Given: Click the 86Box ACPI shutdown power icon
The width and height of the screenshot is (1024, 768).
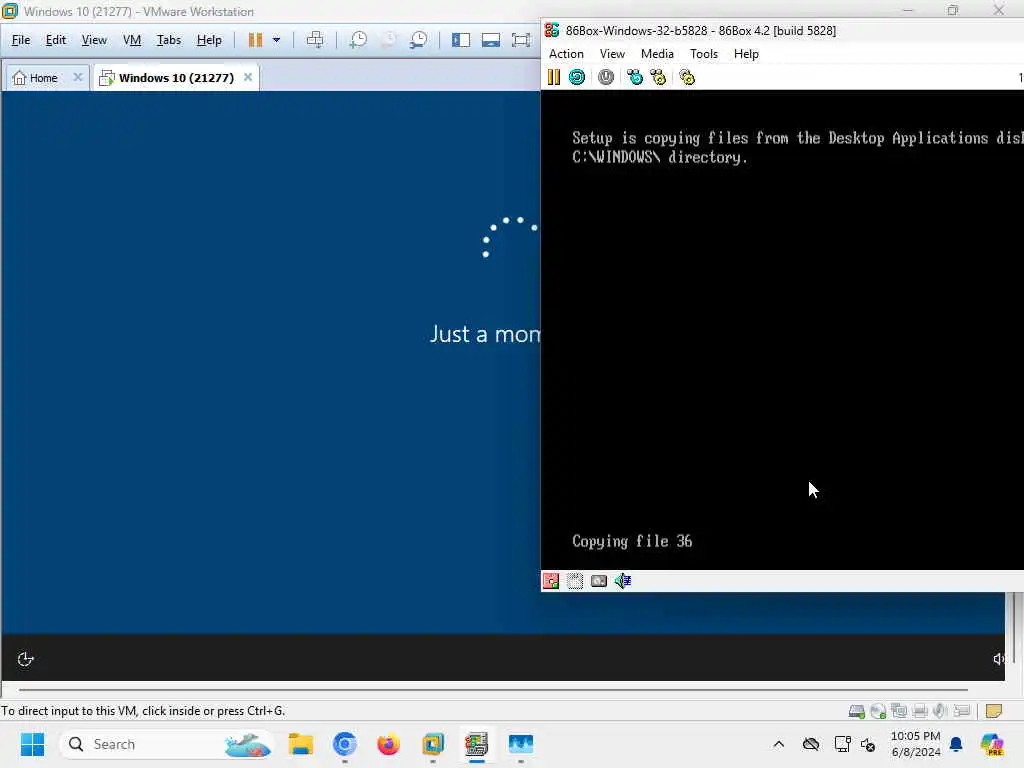Looking at the screenshot, I should (x=606, y=77).
